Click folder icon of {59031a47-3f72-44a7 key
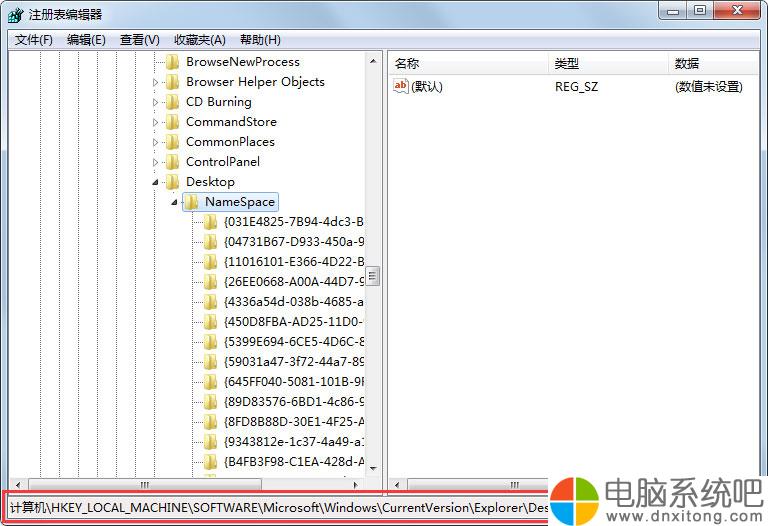This screenshot has height=526, width=768. click(211, 362)
